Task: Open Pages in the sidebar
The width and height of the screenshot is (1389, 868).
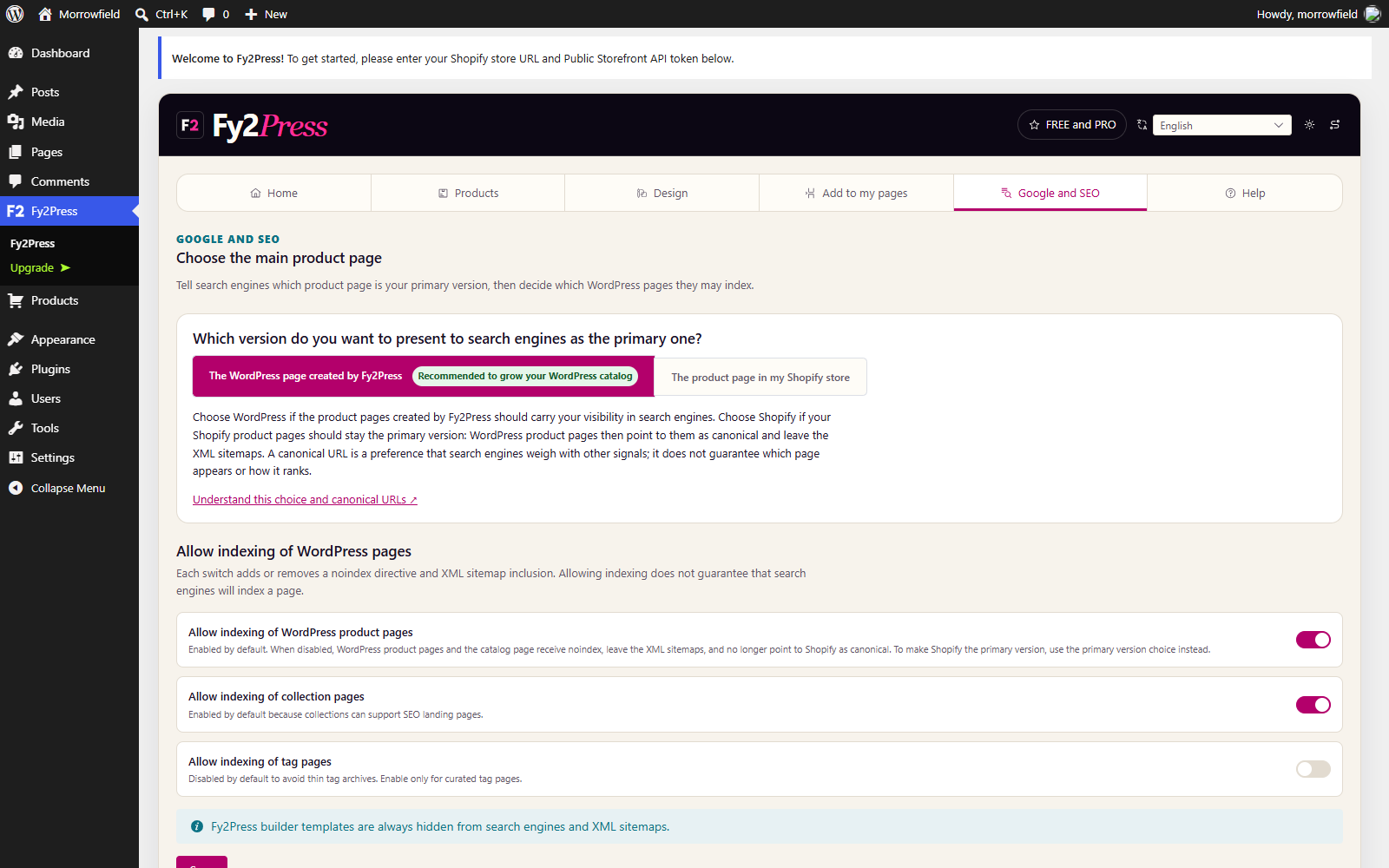Action: pyautogui.click(x=69, y=152)
